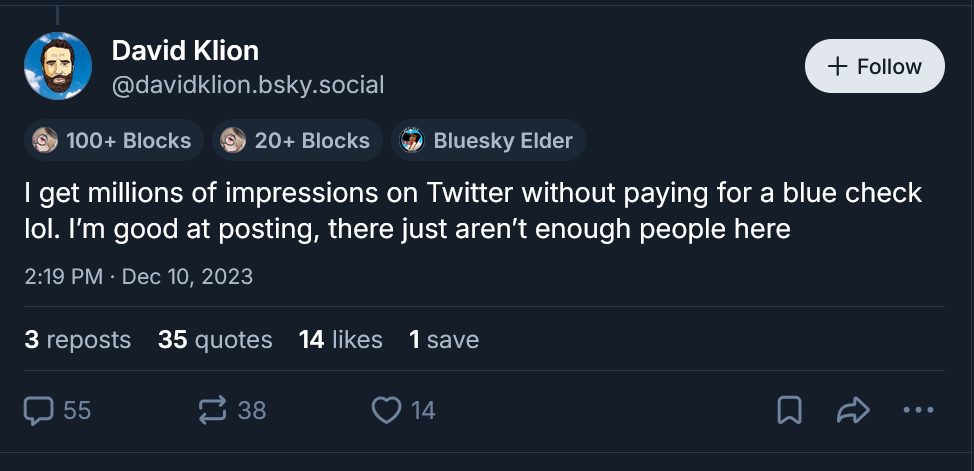Save the post with the bookmark icon

[x=790, y=410]
